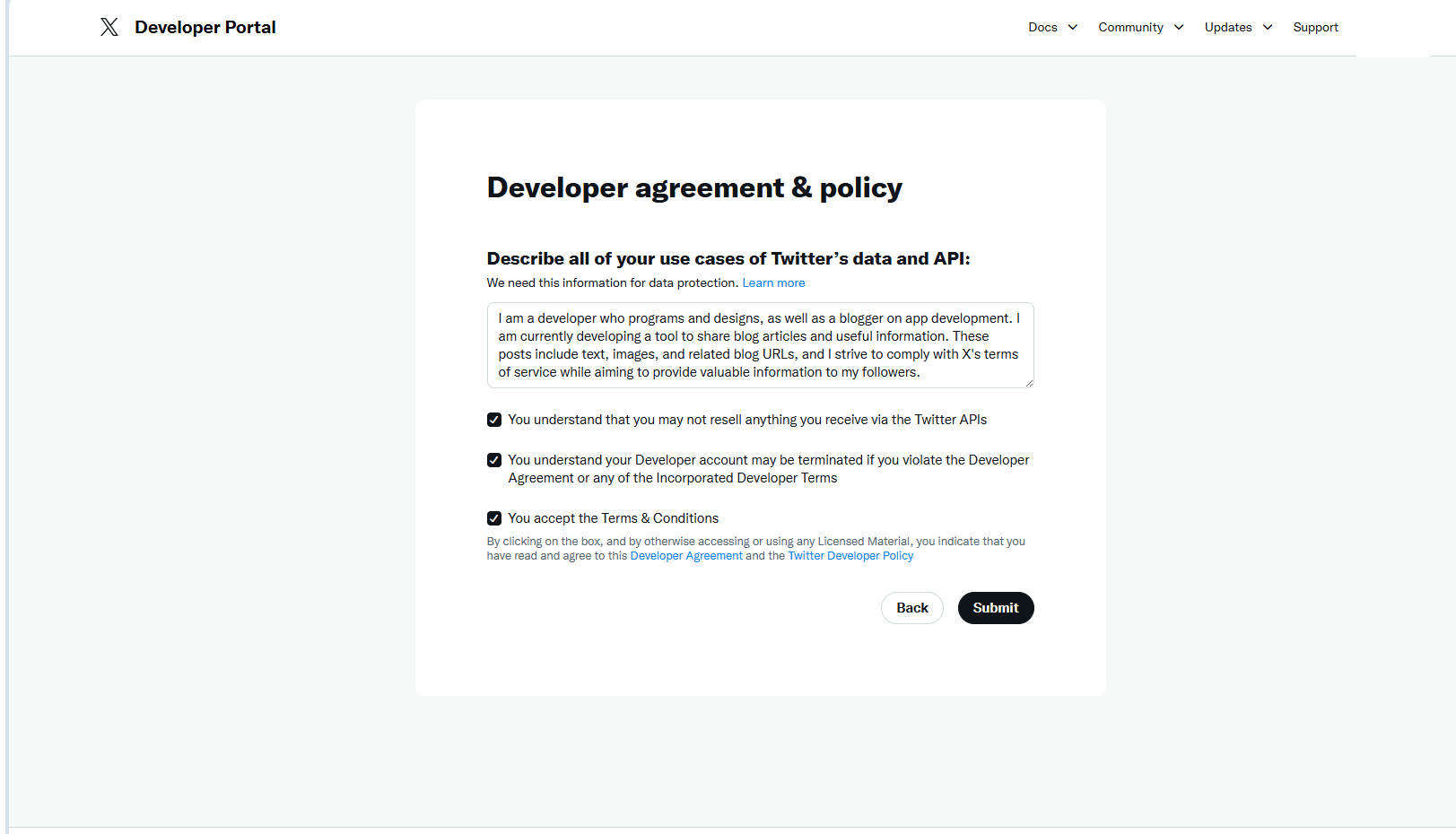Click the X logo icon
The image size is (1456, 834).
[109, 27]
